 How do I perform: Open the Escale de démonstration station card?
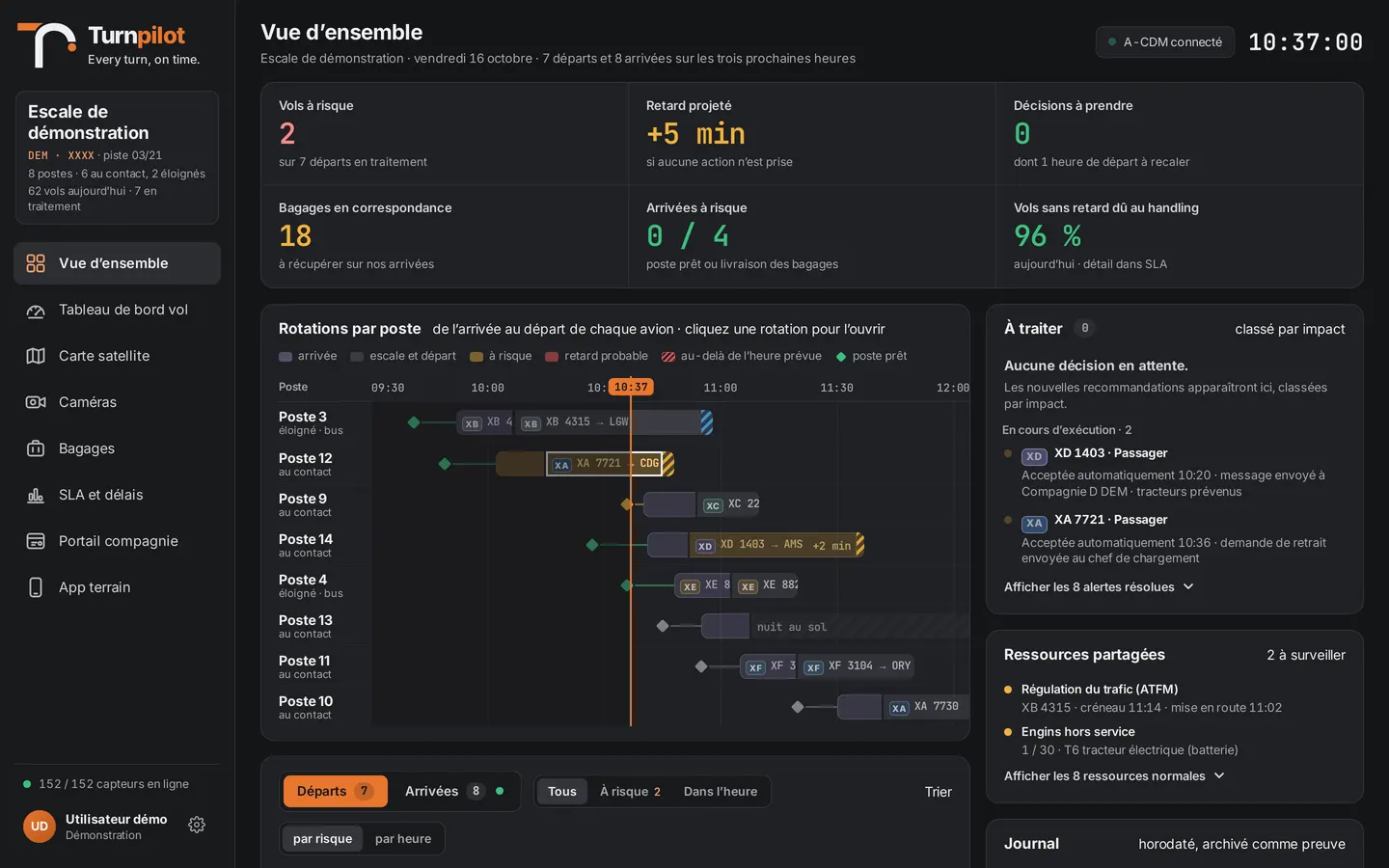[x=117, y=157]
